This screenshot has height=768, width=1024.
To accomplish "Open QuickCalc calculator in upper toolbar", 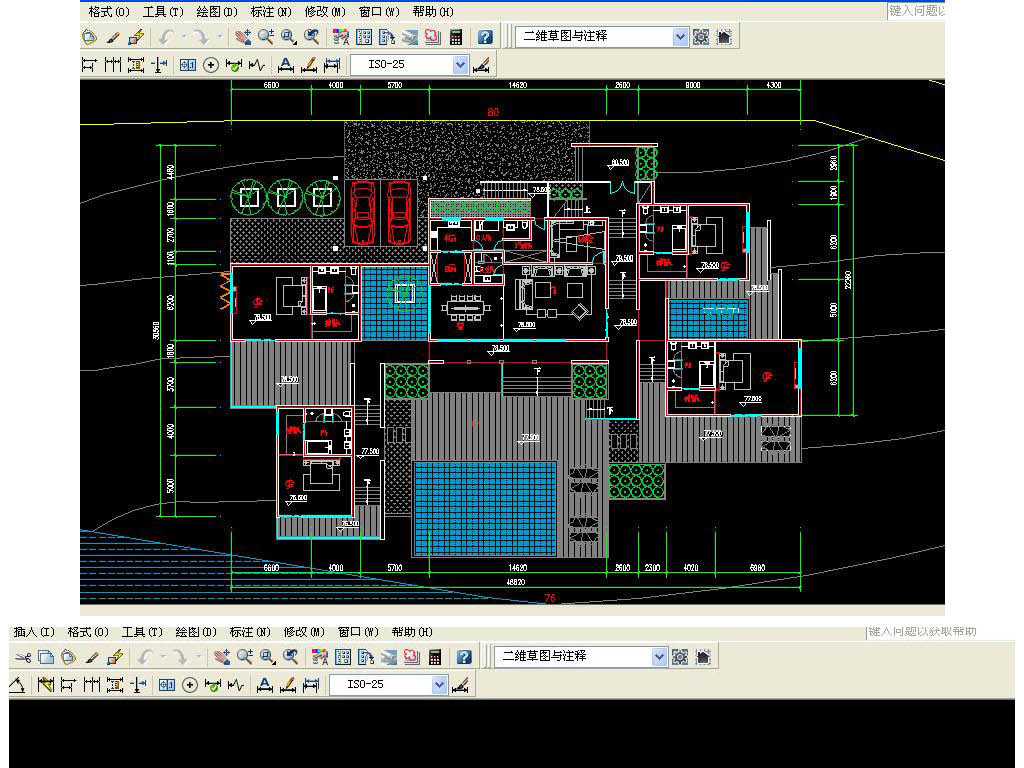I will [x=456, y=37].
